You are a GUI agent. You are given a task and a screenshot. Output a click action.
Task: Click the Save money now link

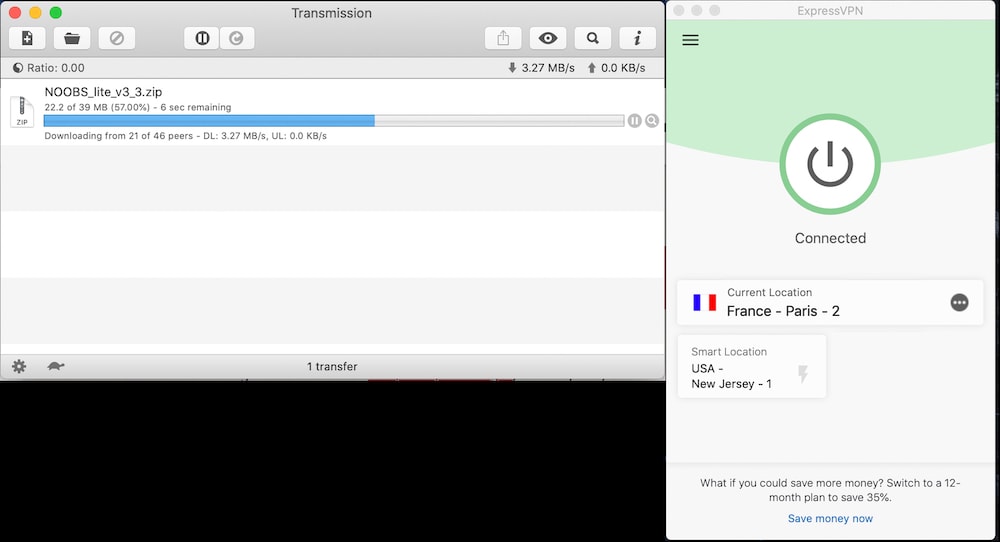pos(830,518)
